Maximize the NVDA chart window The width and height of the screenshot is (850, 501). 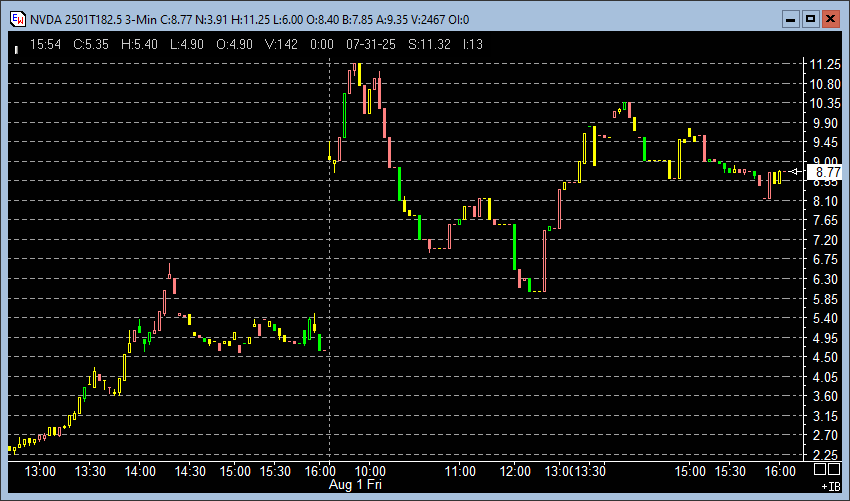pyautogui.click(x=810, y=20)
